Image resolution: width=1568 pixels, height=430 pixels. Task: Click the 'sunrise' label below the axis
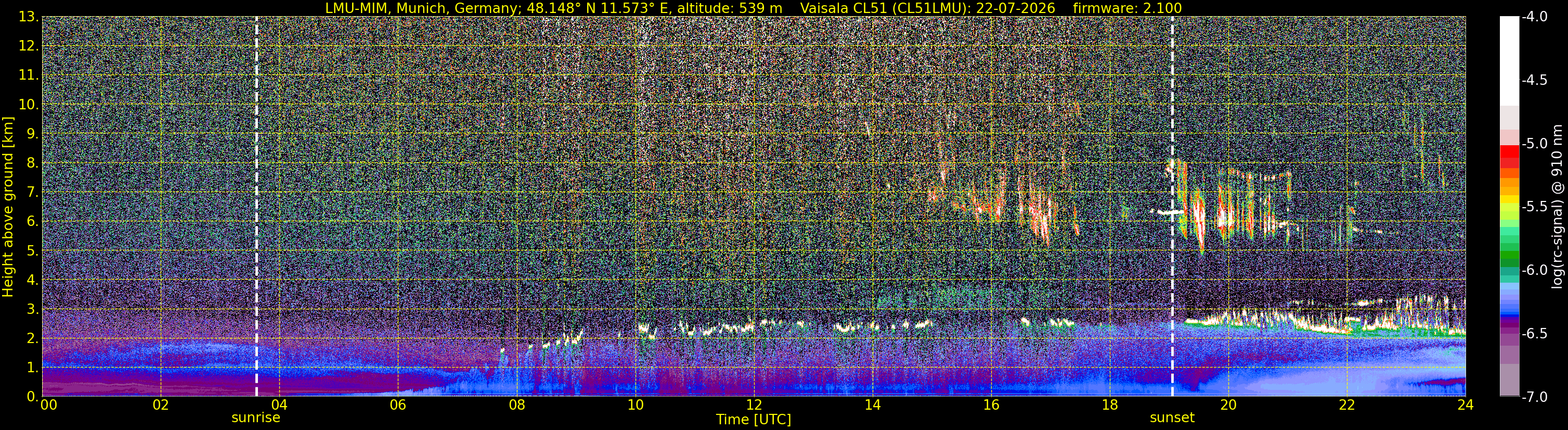click(x=256, y=418)
